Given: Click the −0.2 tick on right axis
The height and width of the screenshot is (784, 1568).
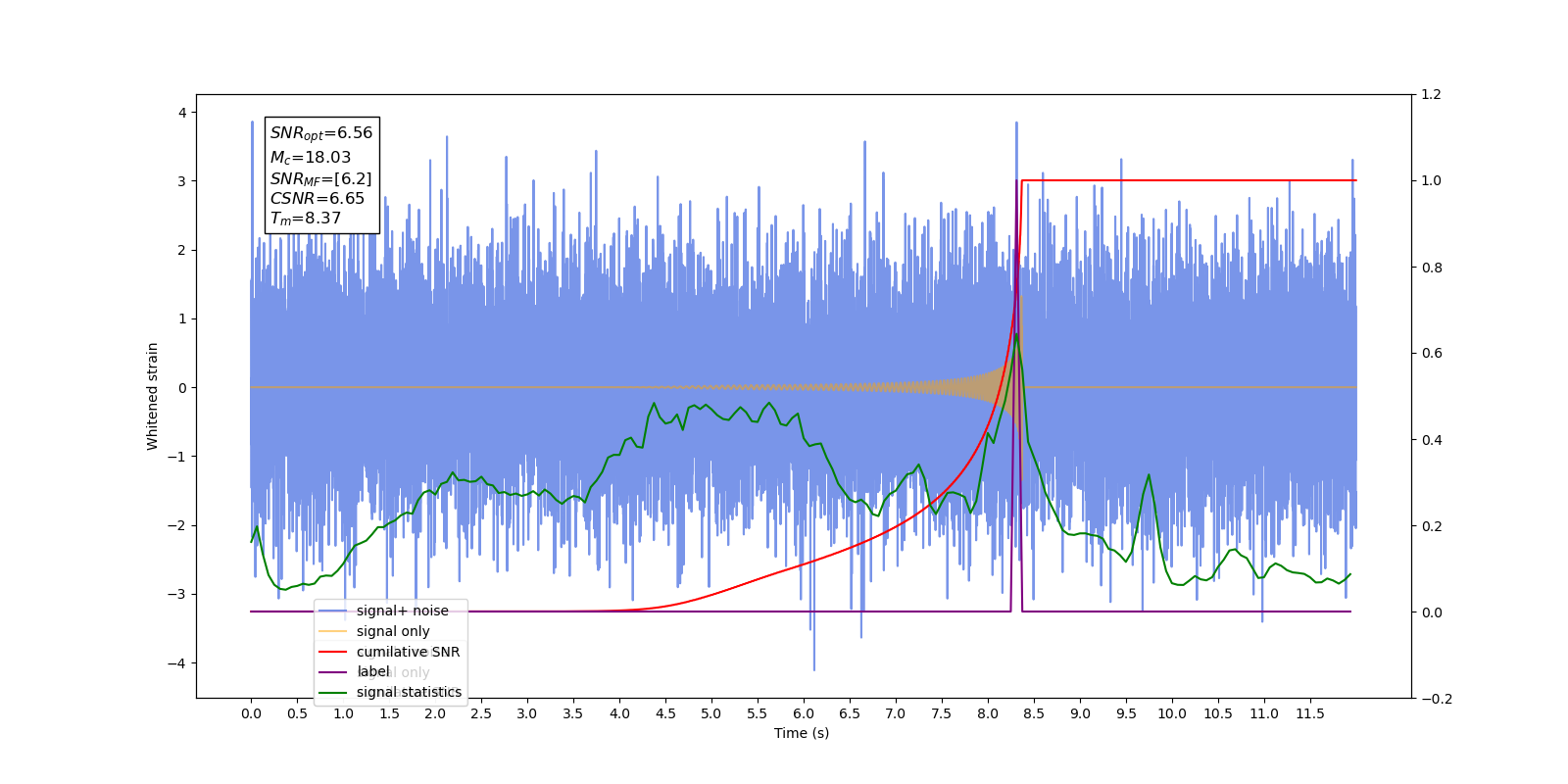Looking at the screenshot, I should [x=1436, y=699].
